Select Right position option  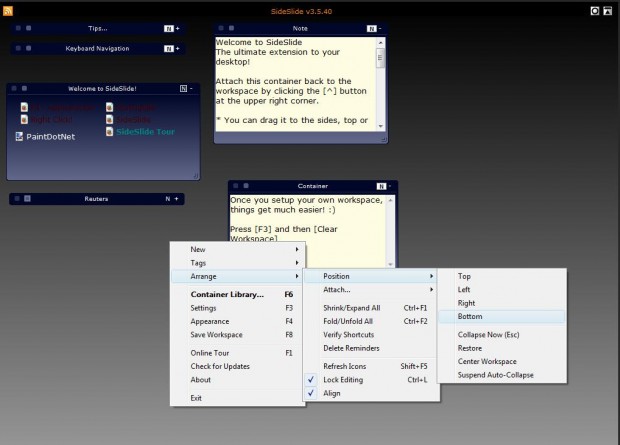502,303
